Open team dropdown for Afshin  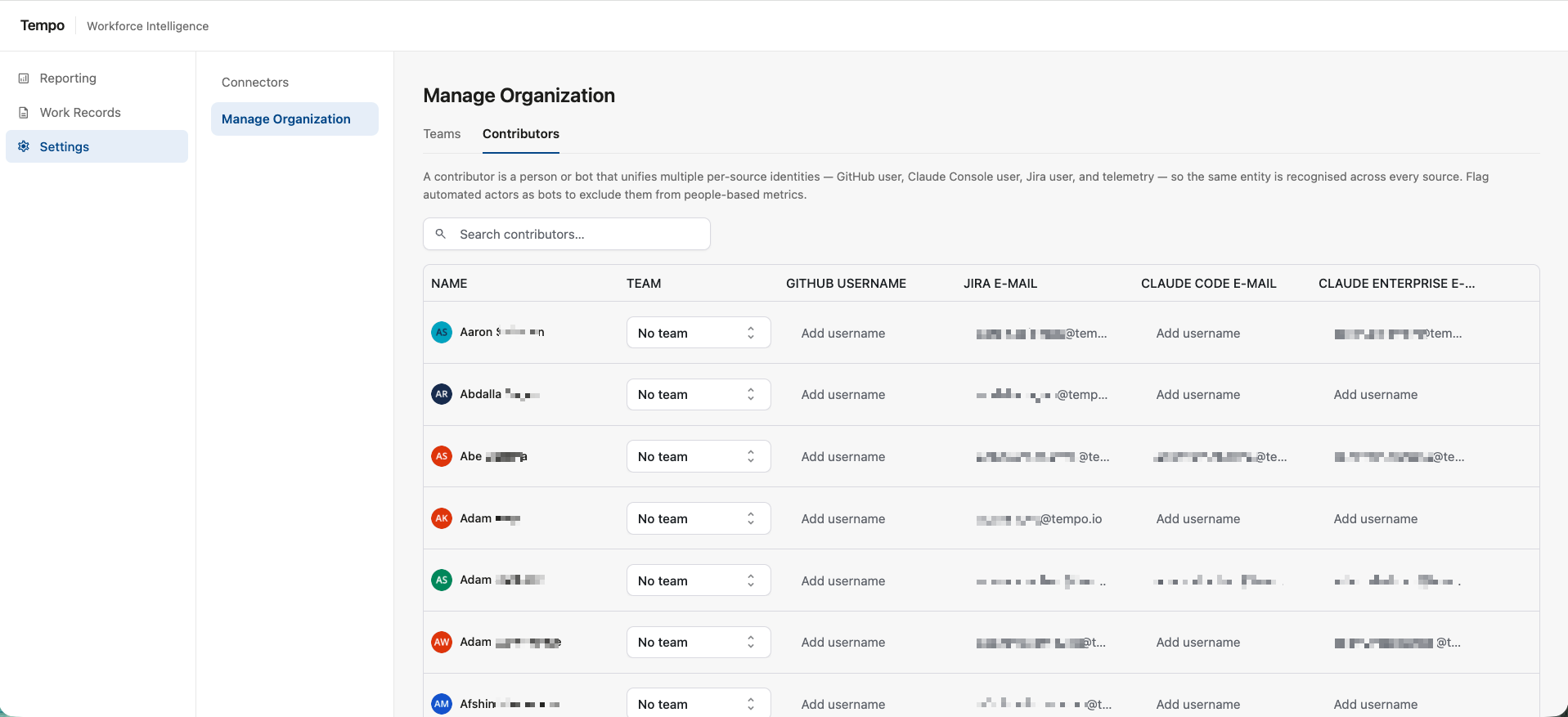click(699, 703)
